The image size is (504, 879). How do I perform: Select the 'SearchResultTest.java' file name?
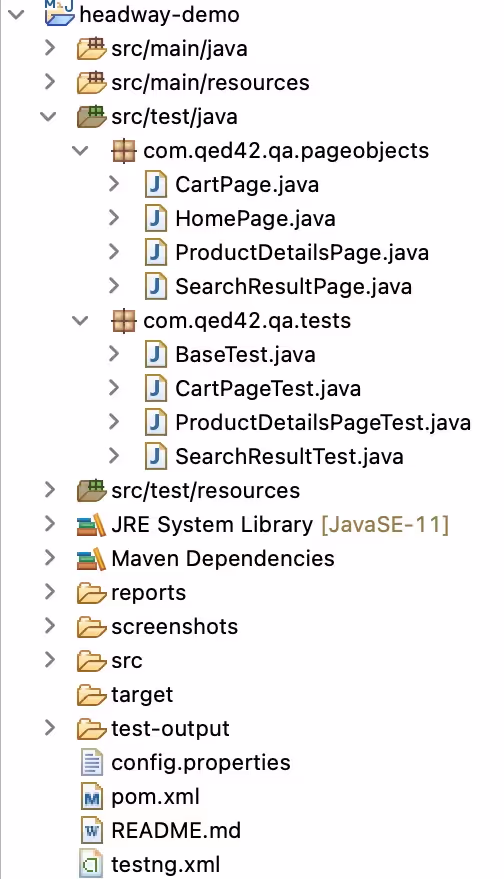tap(289, 457)
